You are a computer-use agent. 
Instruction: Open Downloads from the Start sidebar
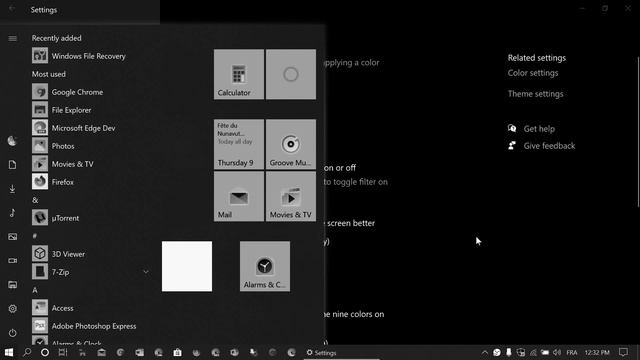[x=12, y=189]
